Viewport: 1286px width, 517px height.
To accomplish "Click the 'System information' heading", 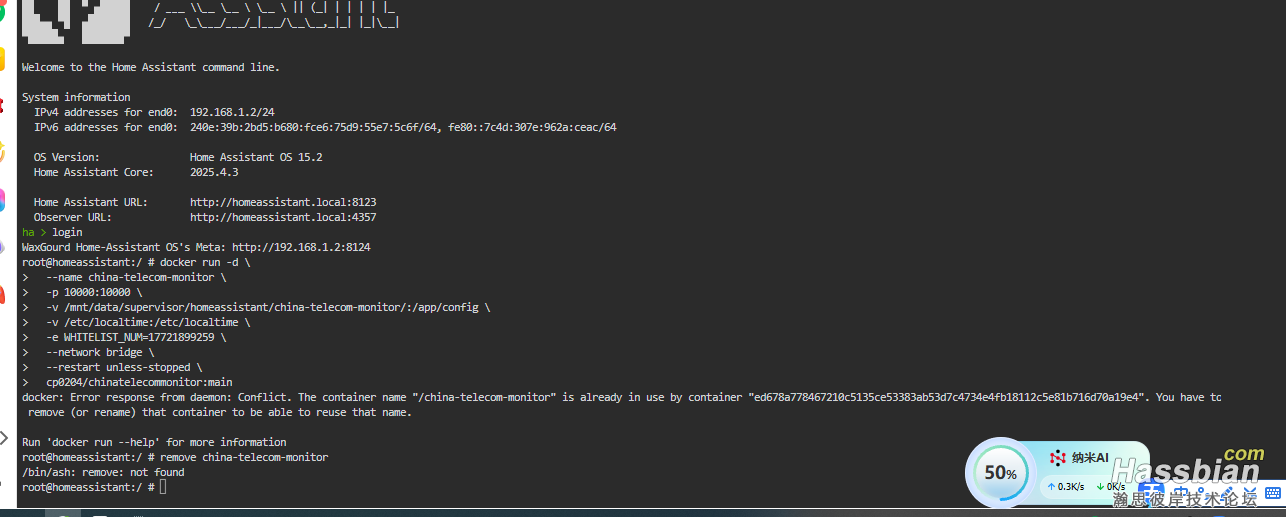I will point(76,97).
